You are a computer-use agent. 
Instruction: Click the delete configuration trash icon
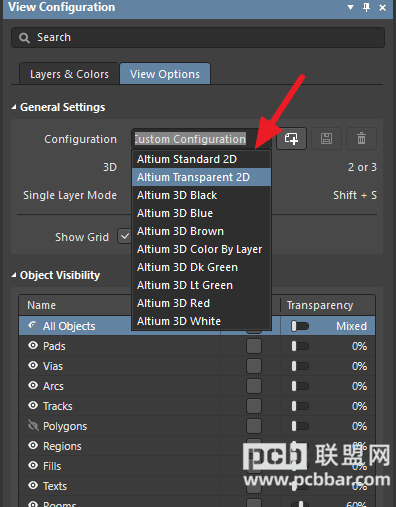click(x=362, y=138)
